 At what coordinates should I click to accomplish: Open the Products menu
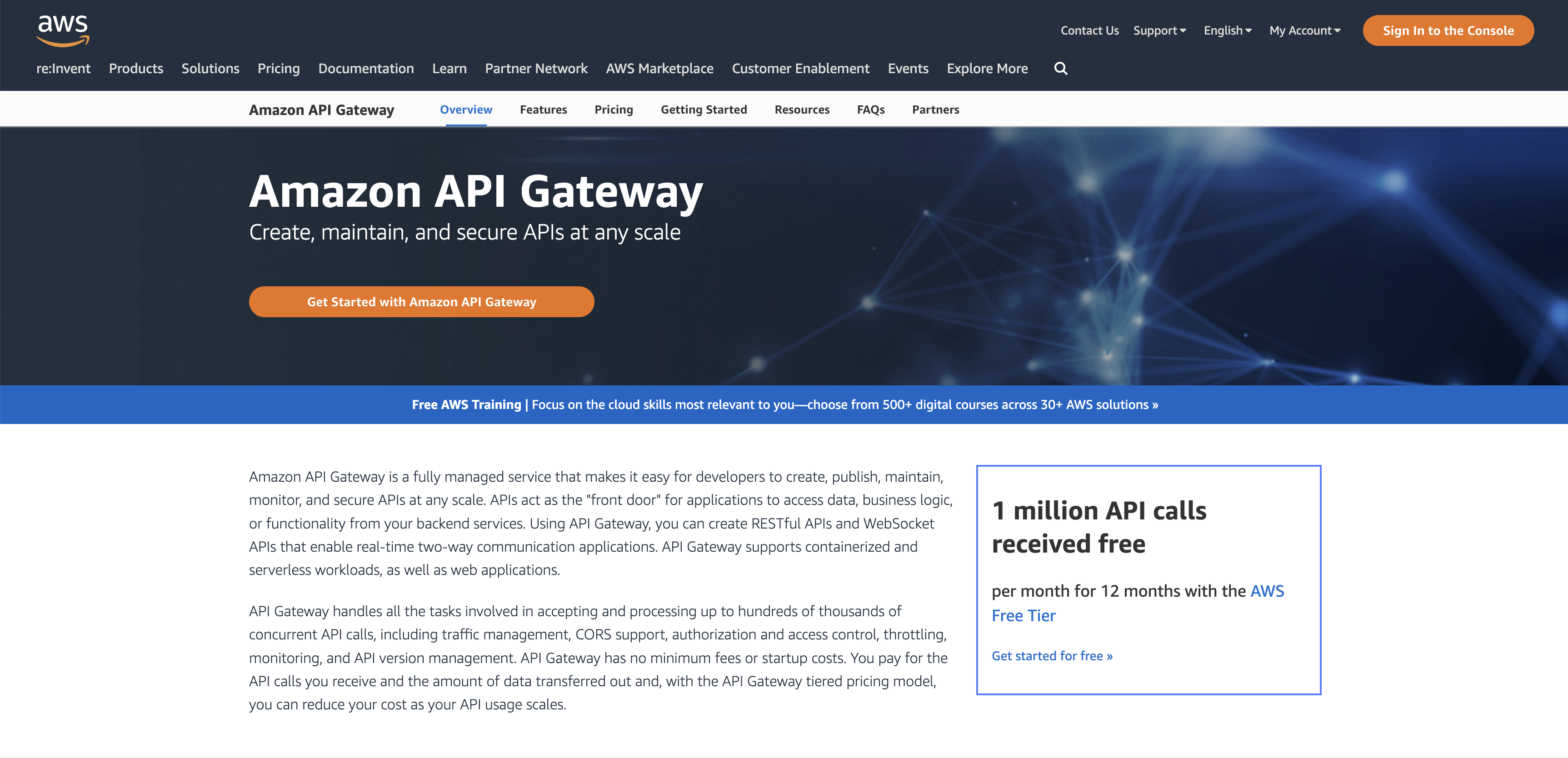click(136, 68)
